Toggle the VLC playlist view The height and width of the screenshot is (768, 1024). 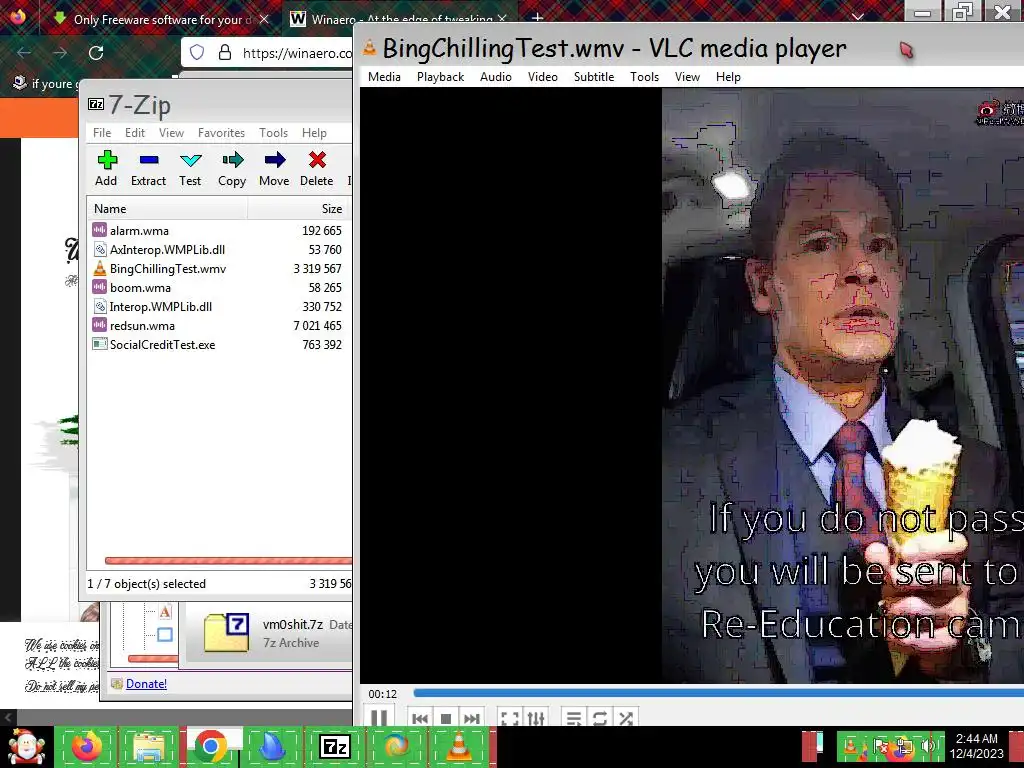point(574,718)
